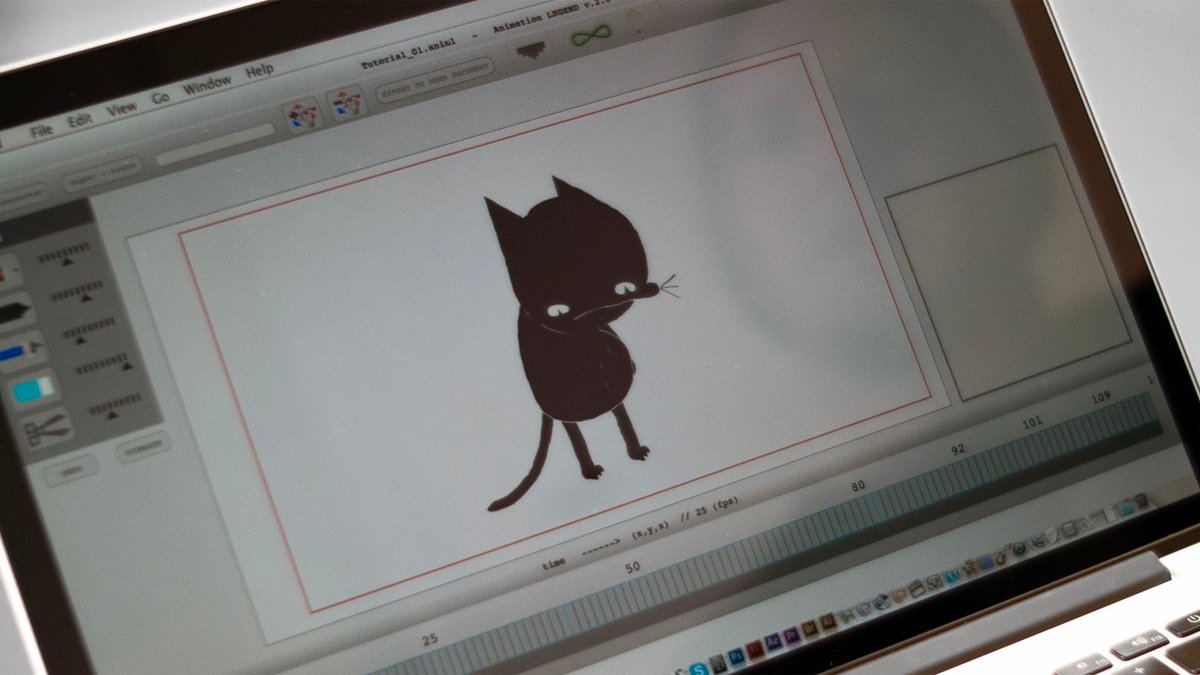Viewport: 1200px width, 675px height.
Task: Jump to frame 101 on the timeline
Action: coord(1033,423)
